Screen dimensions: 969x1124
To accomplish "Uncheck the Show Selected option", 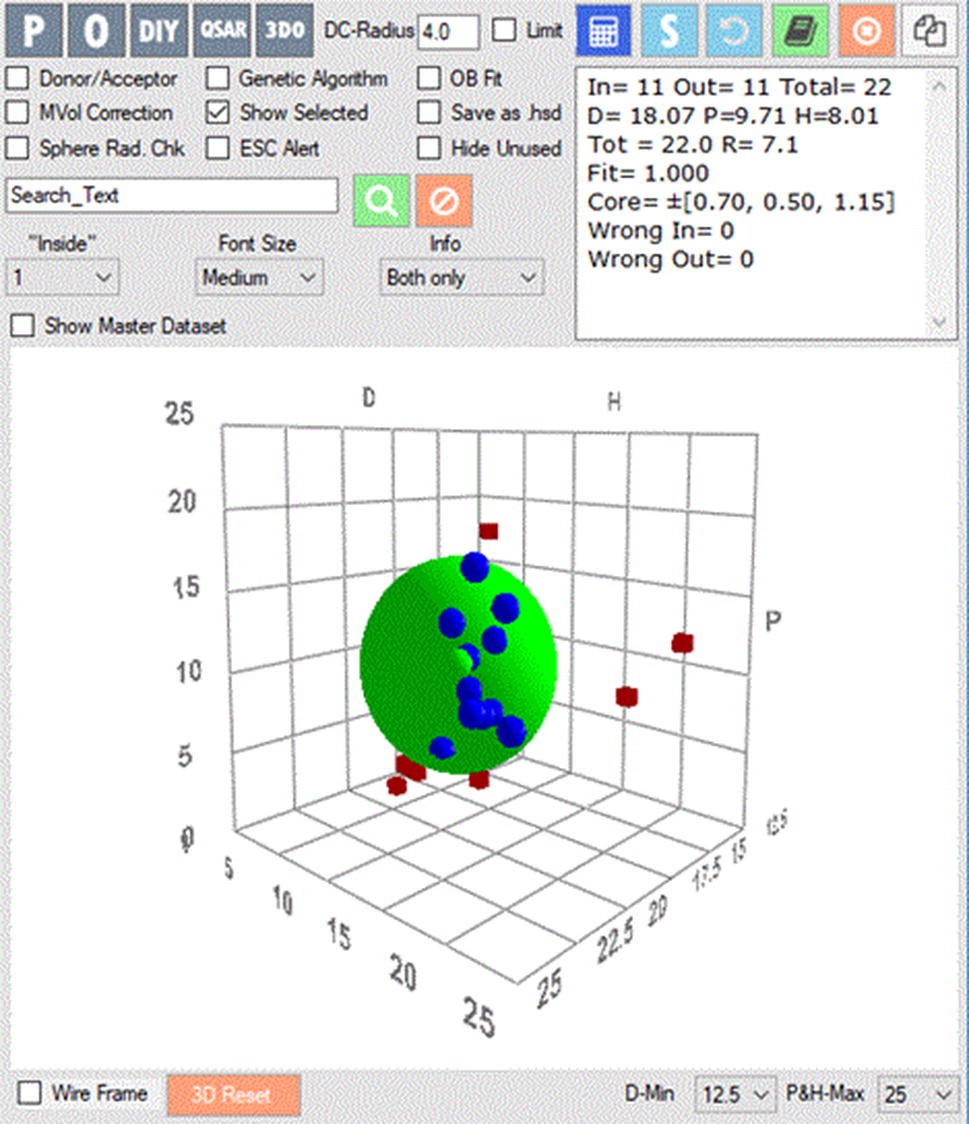I will 218,113.
